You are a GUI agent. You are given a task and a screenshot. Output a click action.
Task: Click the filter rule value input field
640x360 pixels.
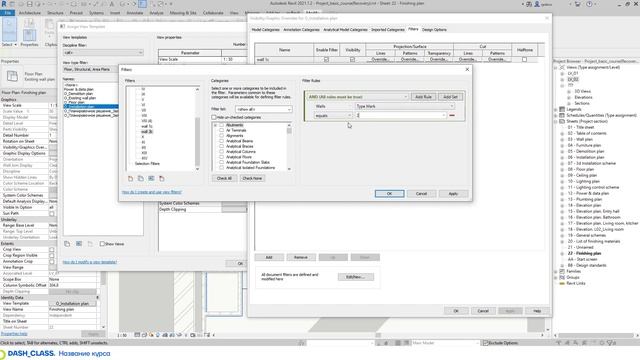(401, 116)
